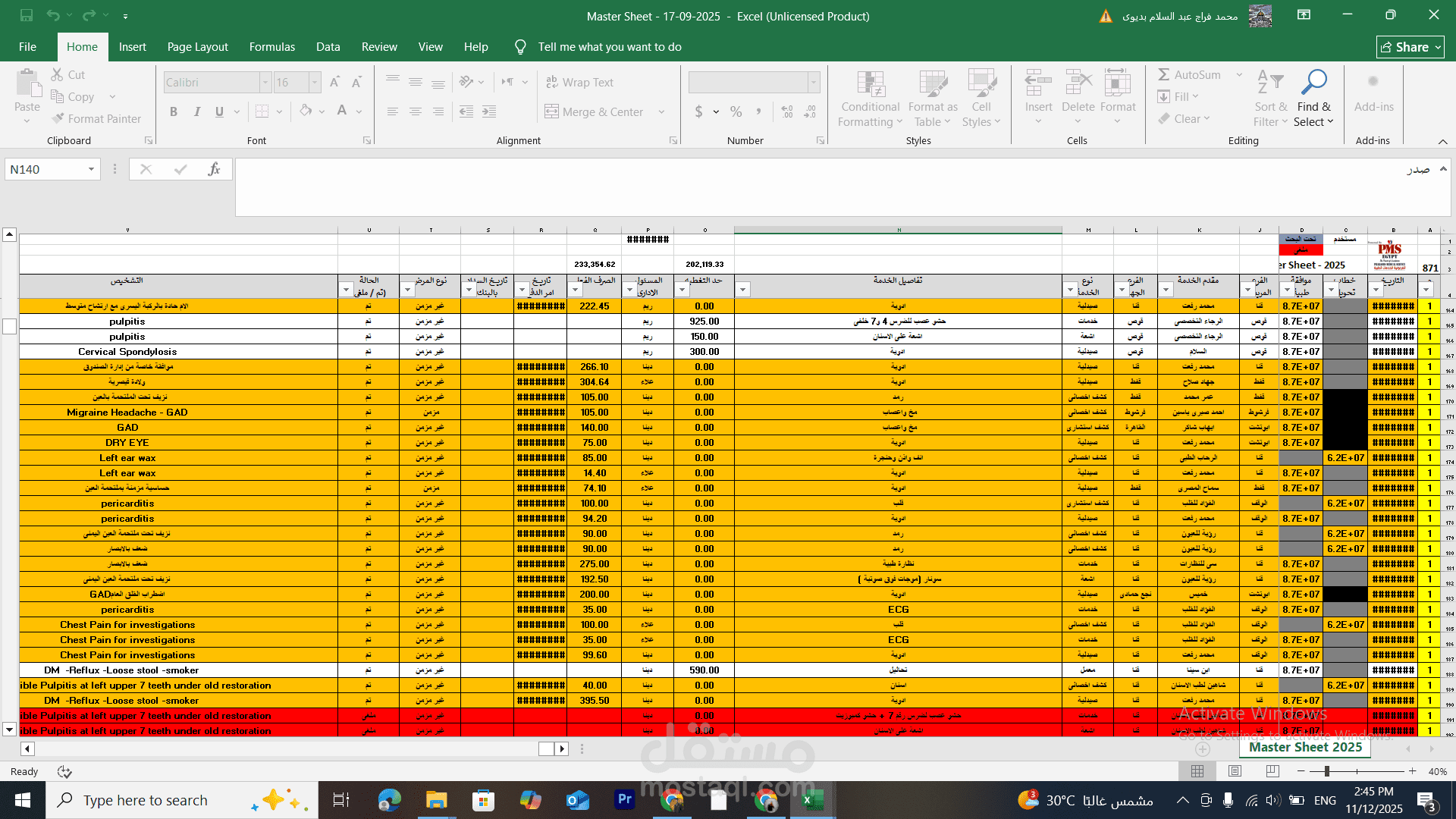The height and width of the screenshot is (819, 1456).
Task: Switch to the Insert tab
Action: point(133,46)
